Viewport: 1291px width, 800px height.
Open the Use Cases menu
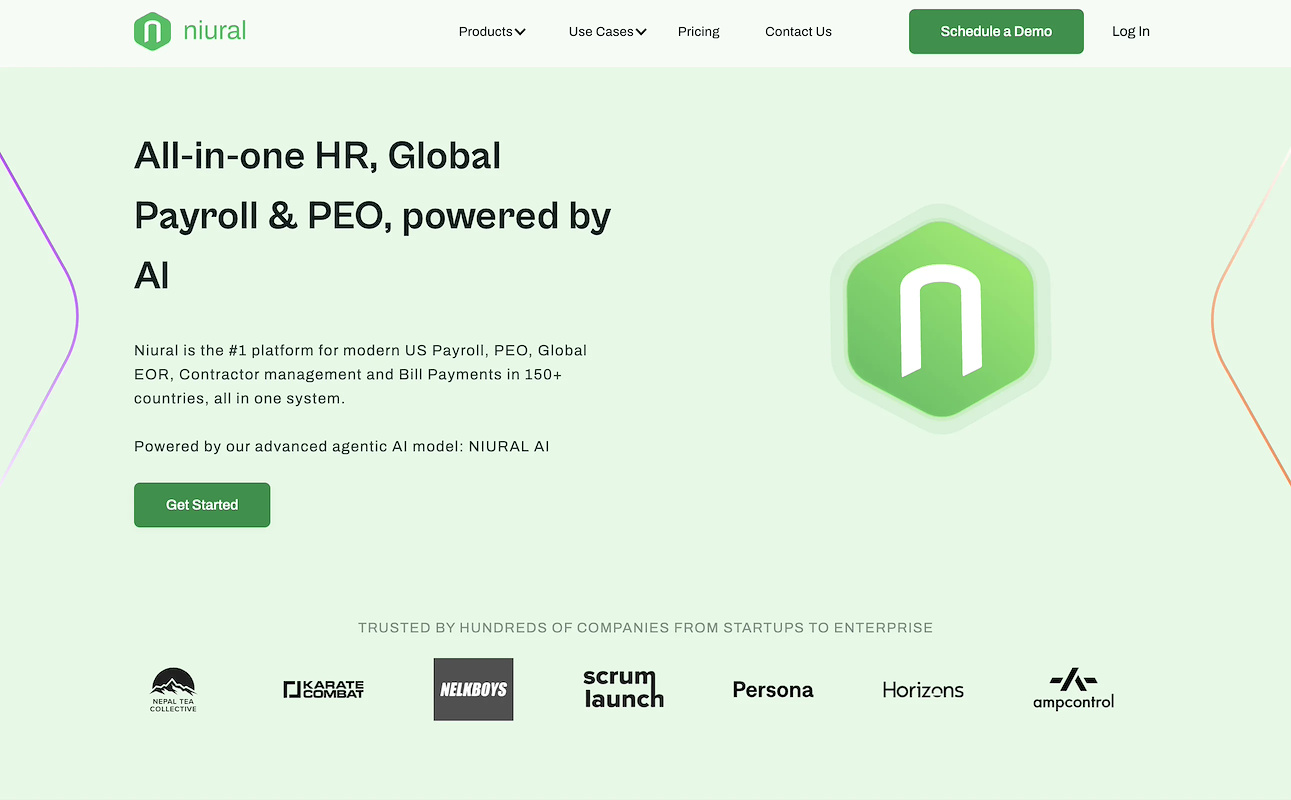(601, 32)
